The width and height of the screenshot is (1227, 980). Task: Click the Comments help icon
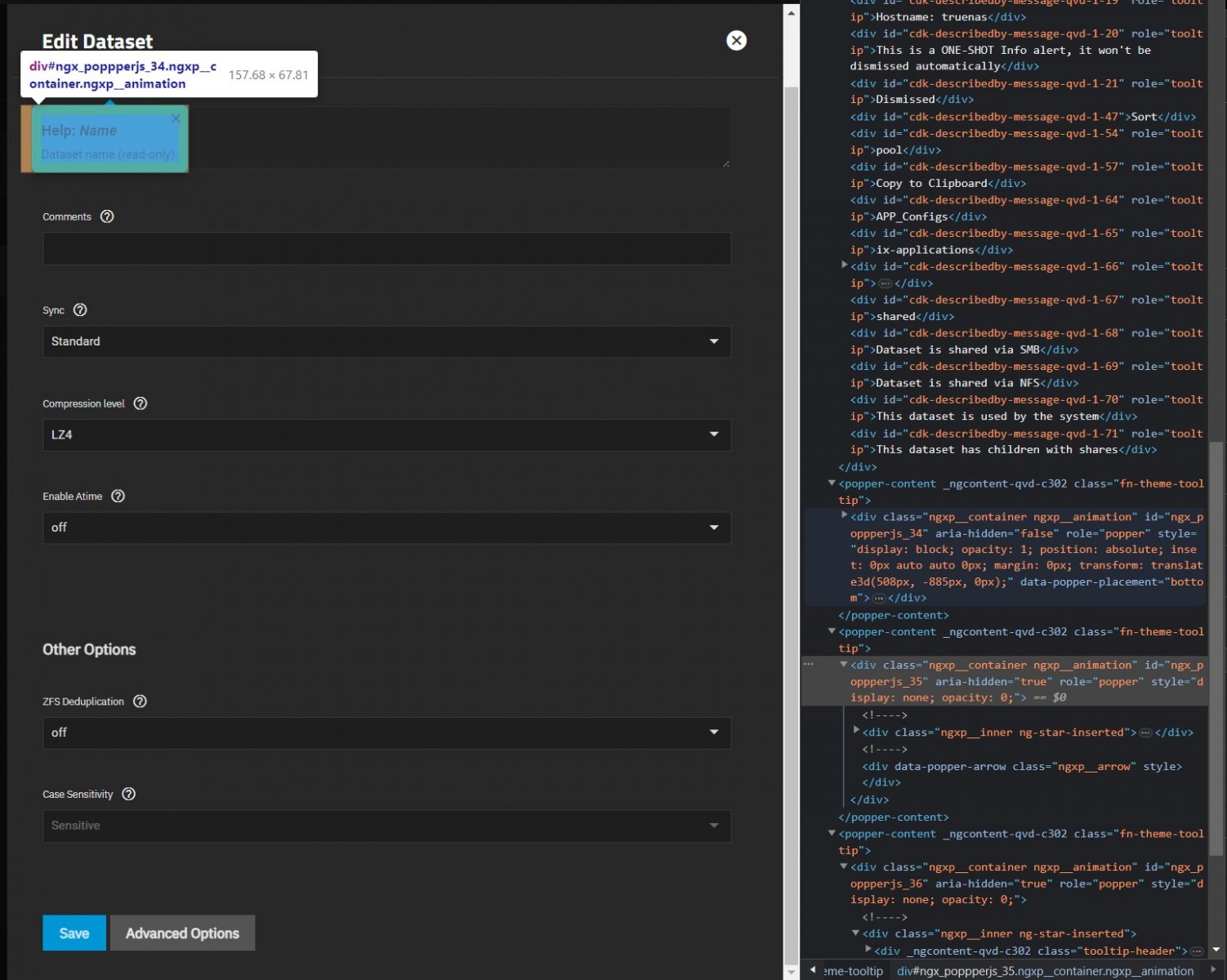(x=107, y=216)
